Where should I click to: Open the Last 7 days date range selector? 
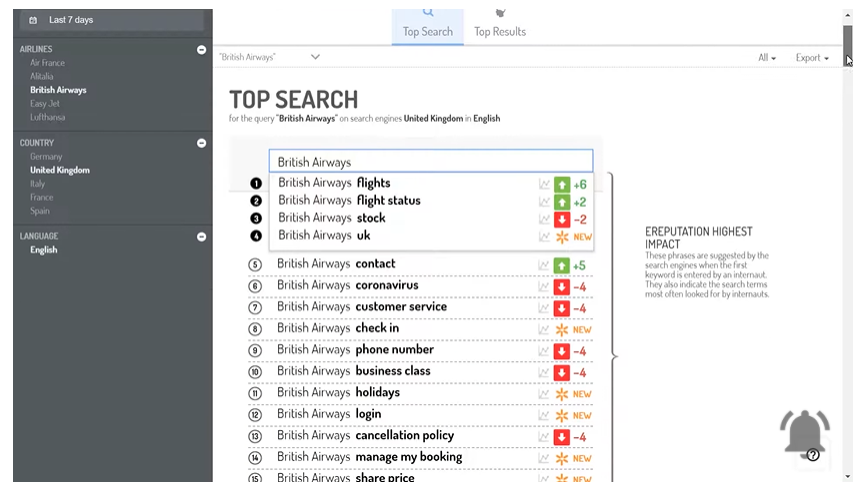pyautogui.click(x=112, y=20)
